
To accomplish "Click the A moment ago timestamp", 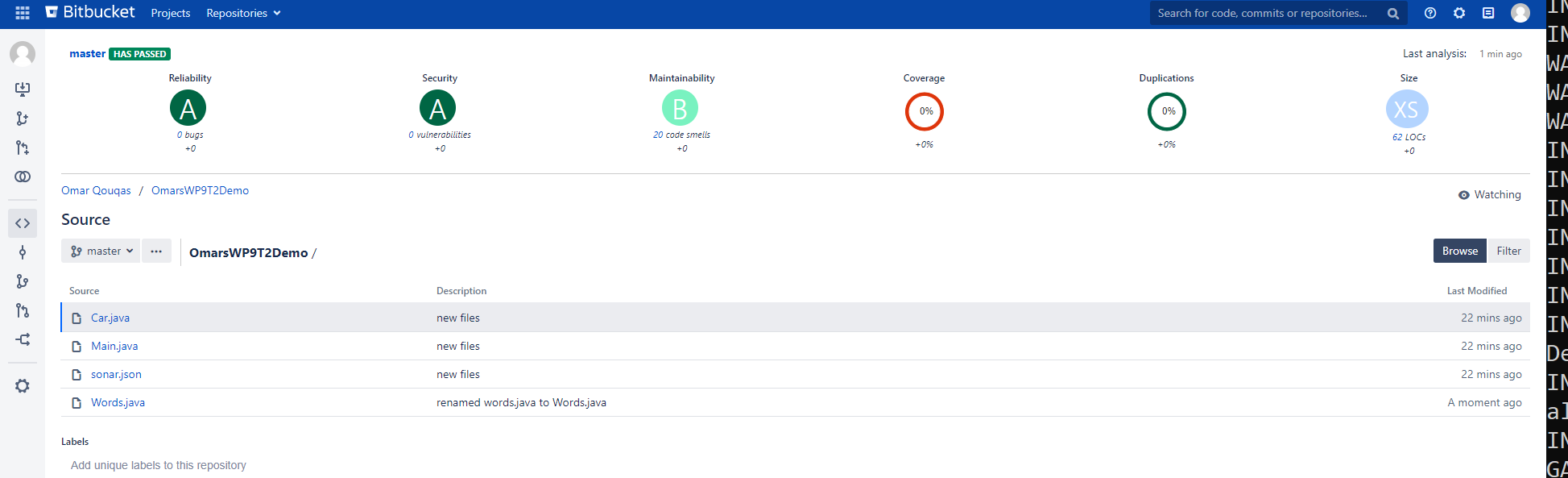I will click(1484, 402).
